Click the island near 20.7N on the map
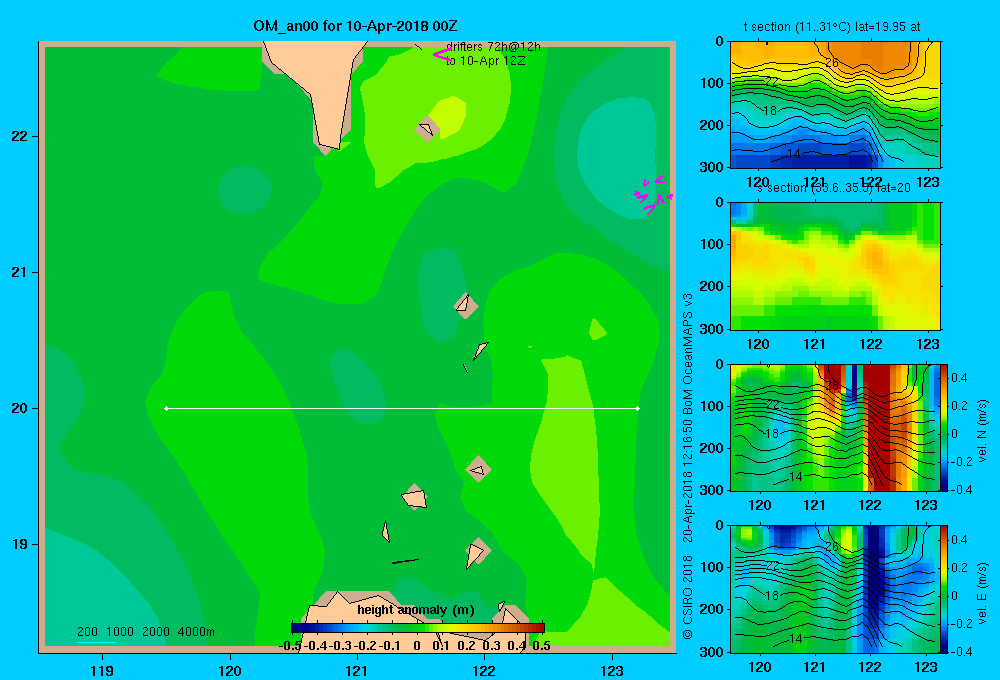 466,306
